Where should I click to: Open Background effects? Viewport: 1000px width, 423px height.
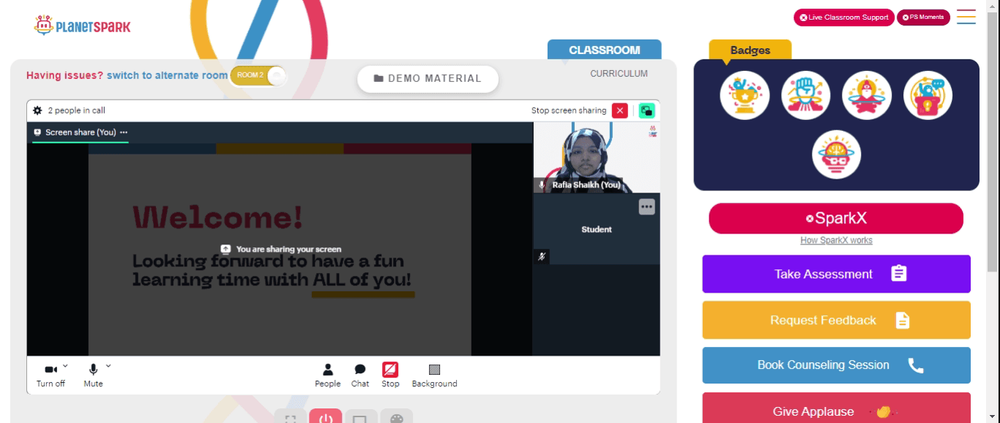434,375
